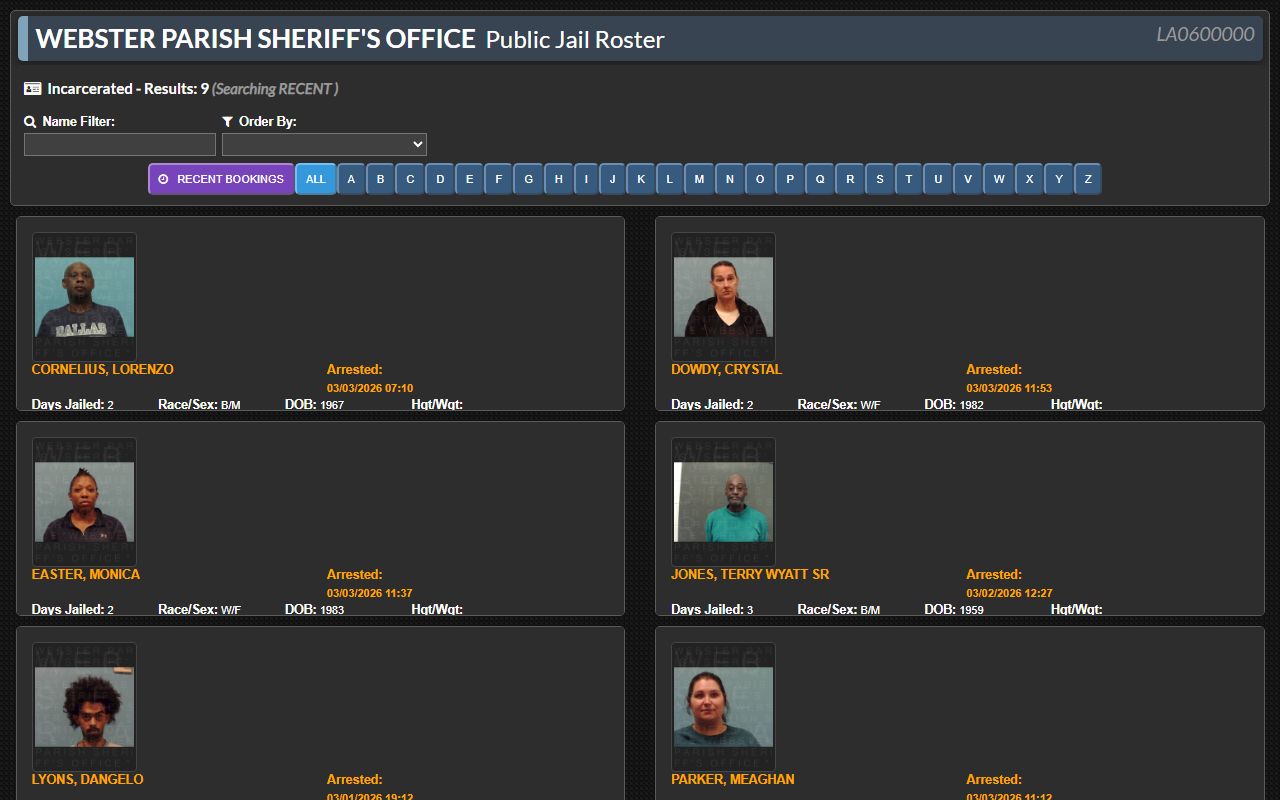
Task: Filter roster by letter I
Action: (586, 179)
